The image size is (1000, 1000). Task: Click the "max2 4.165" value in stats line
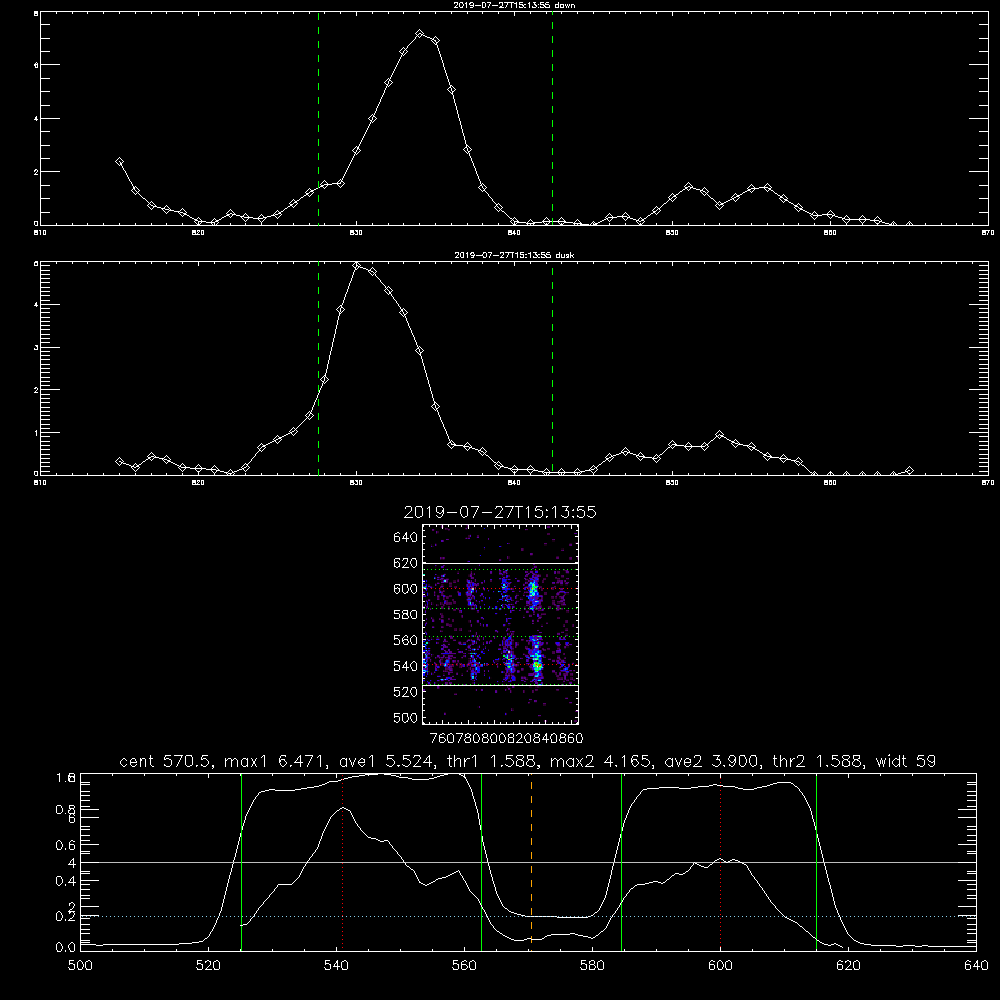602,761
